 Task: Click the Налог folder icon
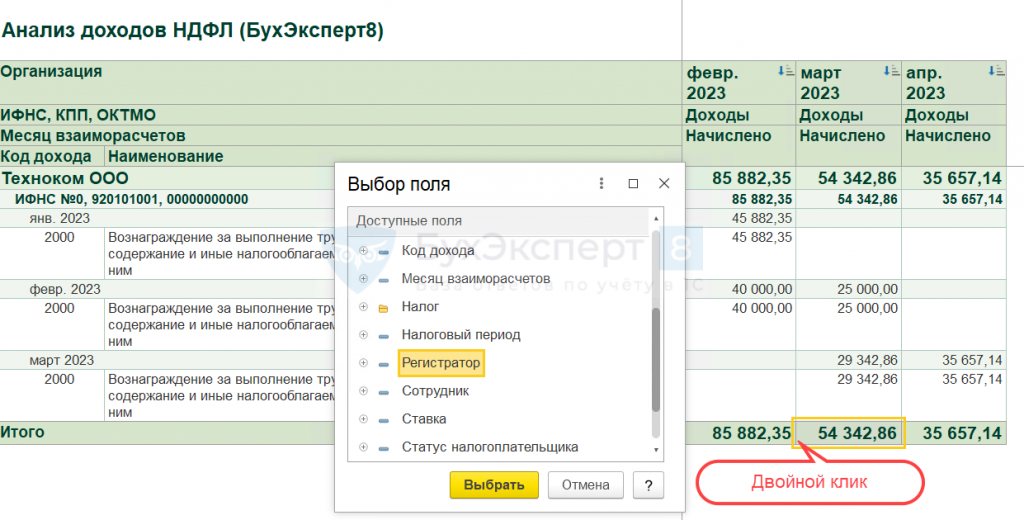[383, 308]
